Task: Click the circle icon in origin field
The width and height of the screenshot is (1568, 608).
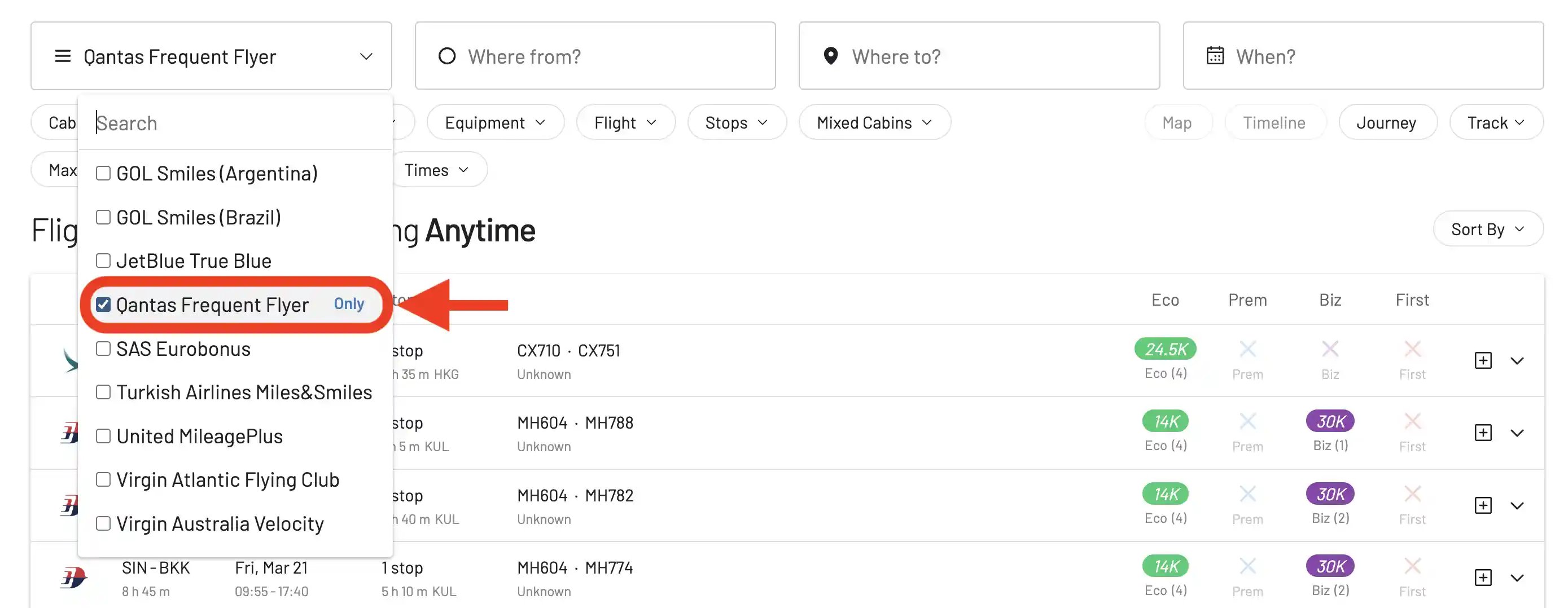Action: 447,56
